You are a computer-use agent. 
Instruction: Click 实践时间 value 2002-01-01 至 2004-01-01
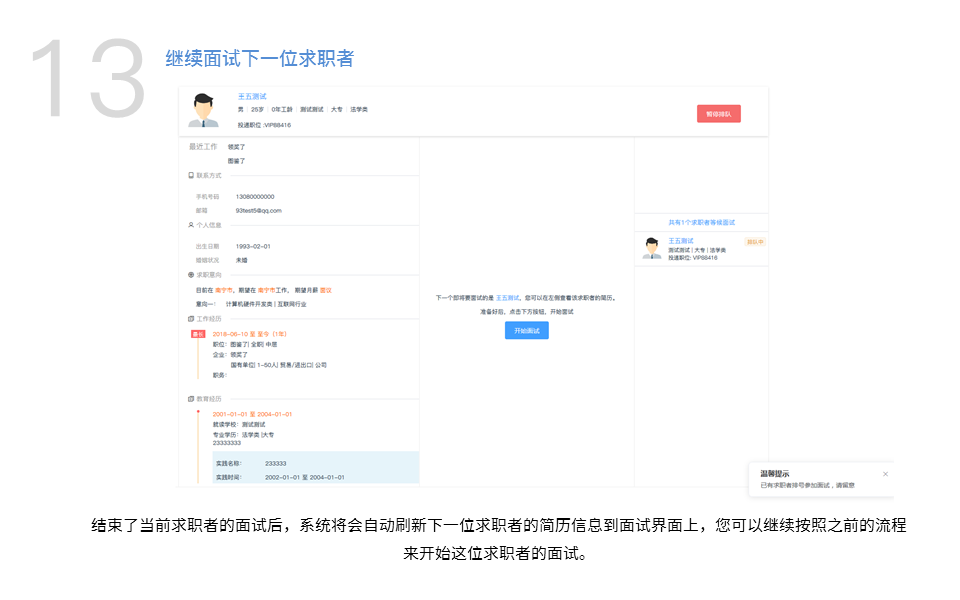305,478
